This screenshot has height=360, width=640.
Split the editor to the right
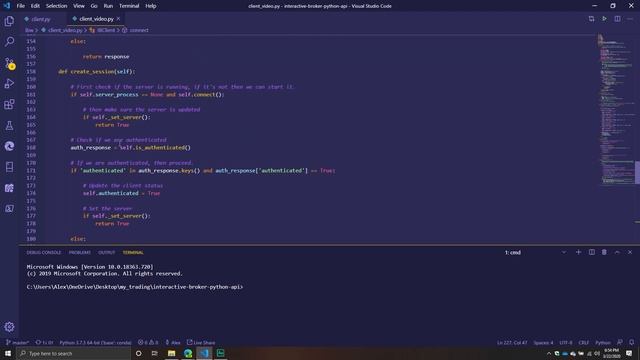(618, 19)
